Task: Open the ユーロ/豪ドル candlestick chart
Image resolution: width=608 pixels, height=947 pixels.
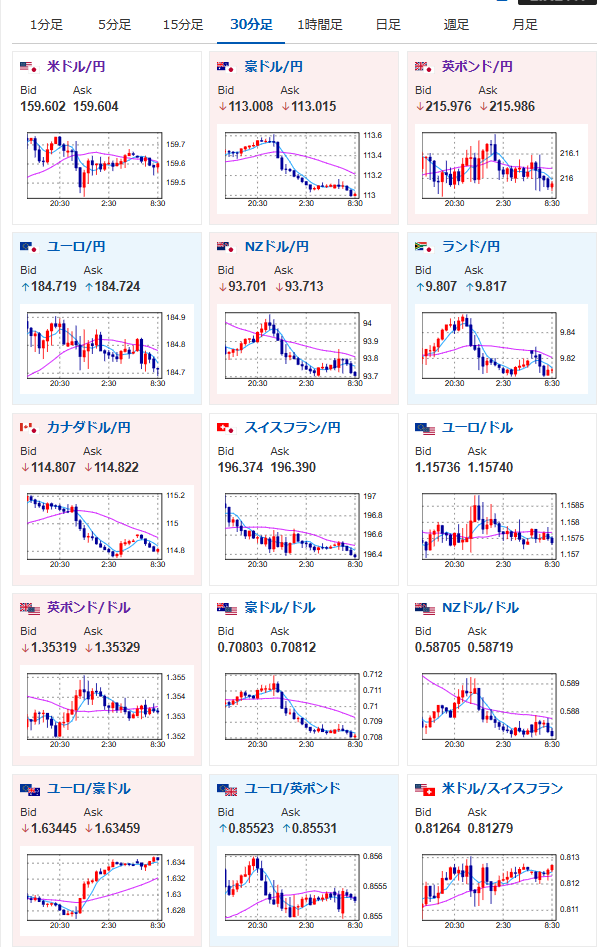Action: [x=107, y=891]
